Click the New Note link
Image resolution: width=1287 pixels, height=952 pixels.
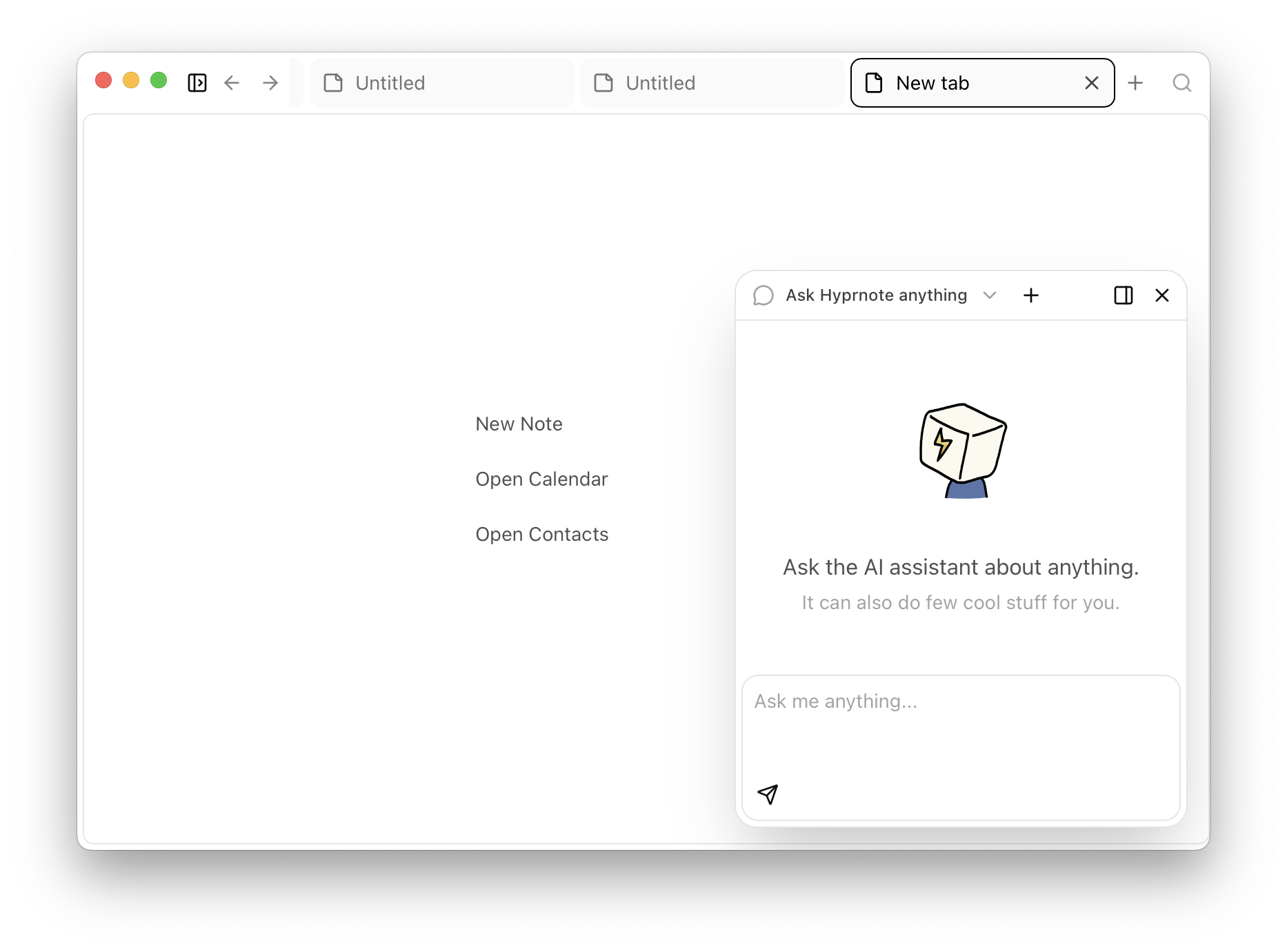click(519, 424)
